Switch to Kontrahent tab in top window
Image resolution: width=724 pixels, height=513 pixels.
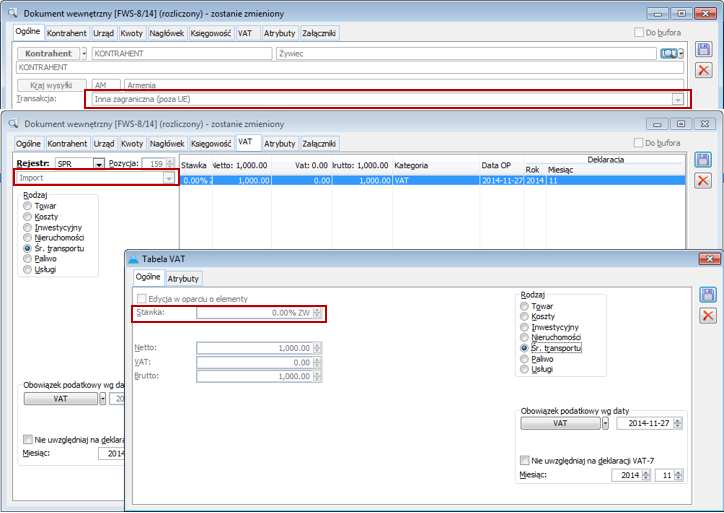click(66, 33)
